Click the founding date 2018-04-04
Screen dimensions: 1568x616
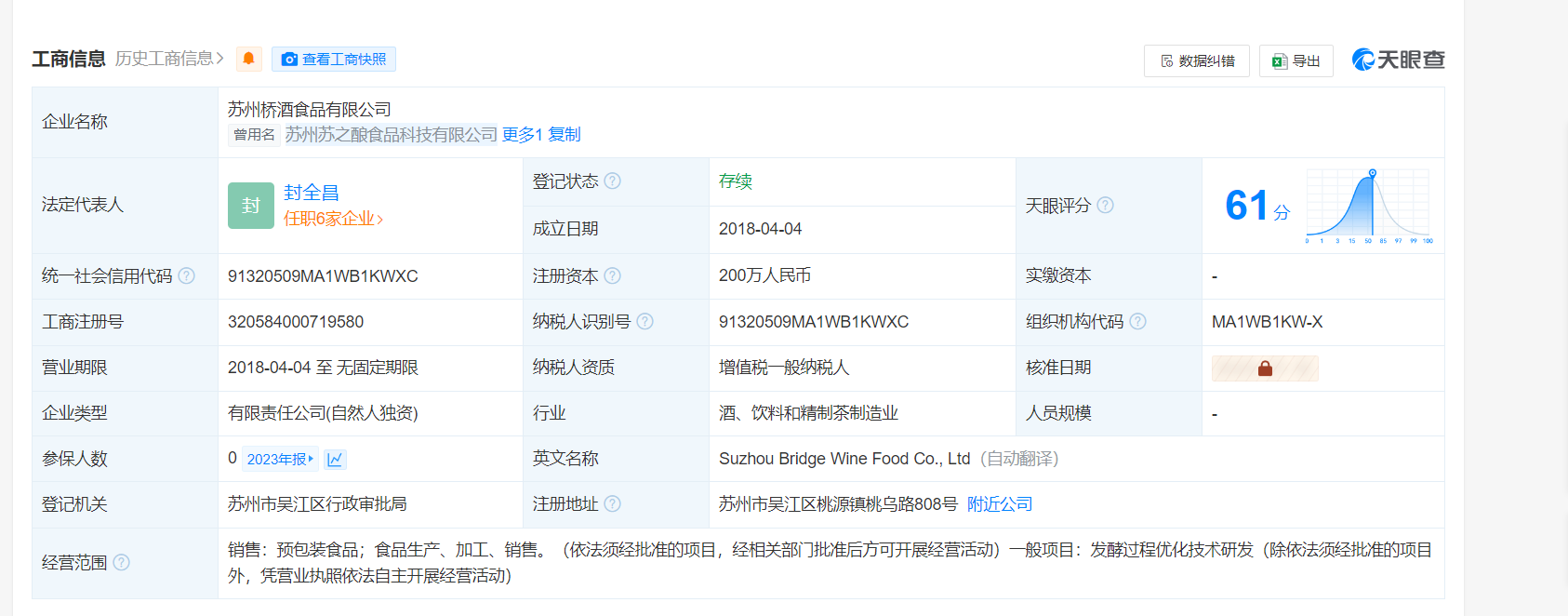pyautogui.click(x=760, y=229)
